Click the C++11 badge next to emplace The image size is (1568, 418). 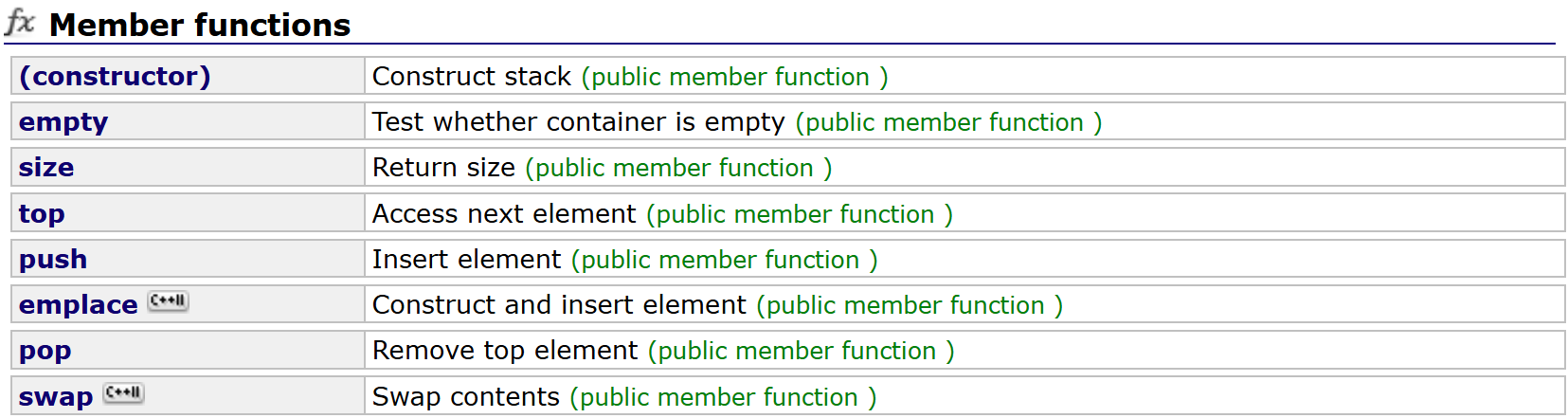(169, 302)
